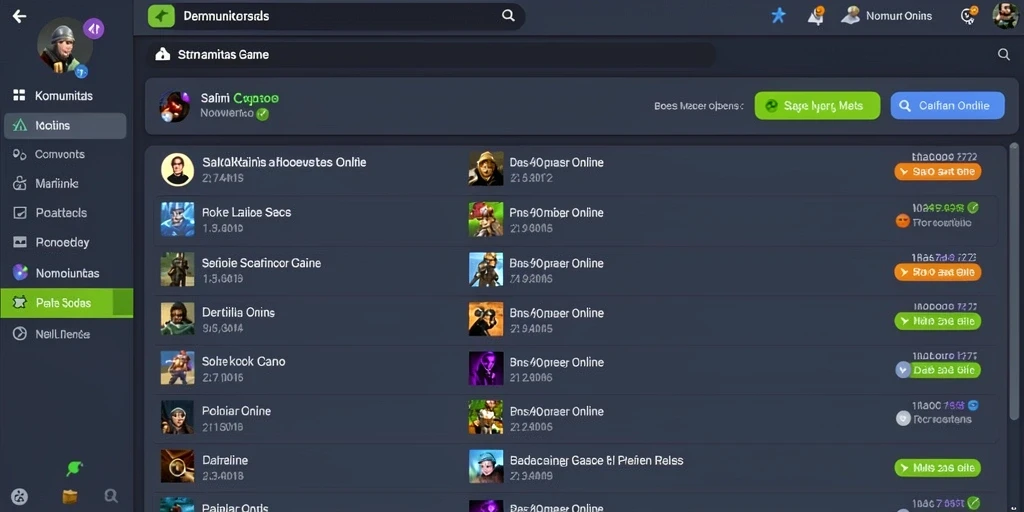
Task: Click the orange face icon in Roke Laiioe row
Action: point(903,221)
